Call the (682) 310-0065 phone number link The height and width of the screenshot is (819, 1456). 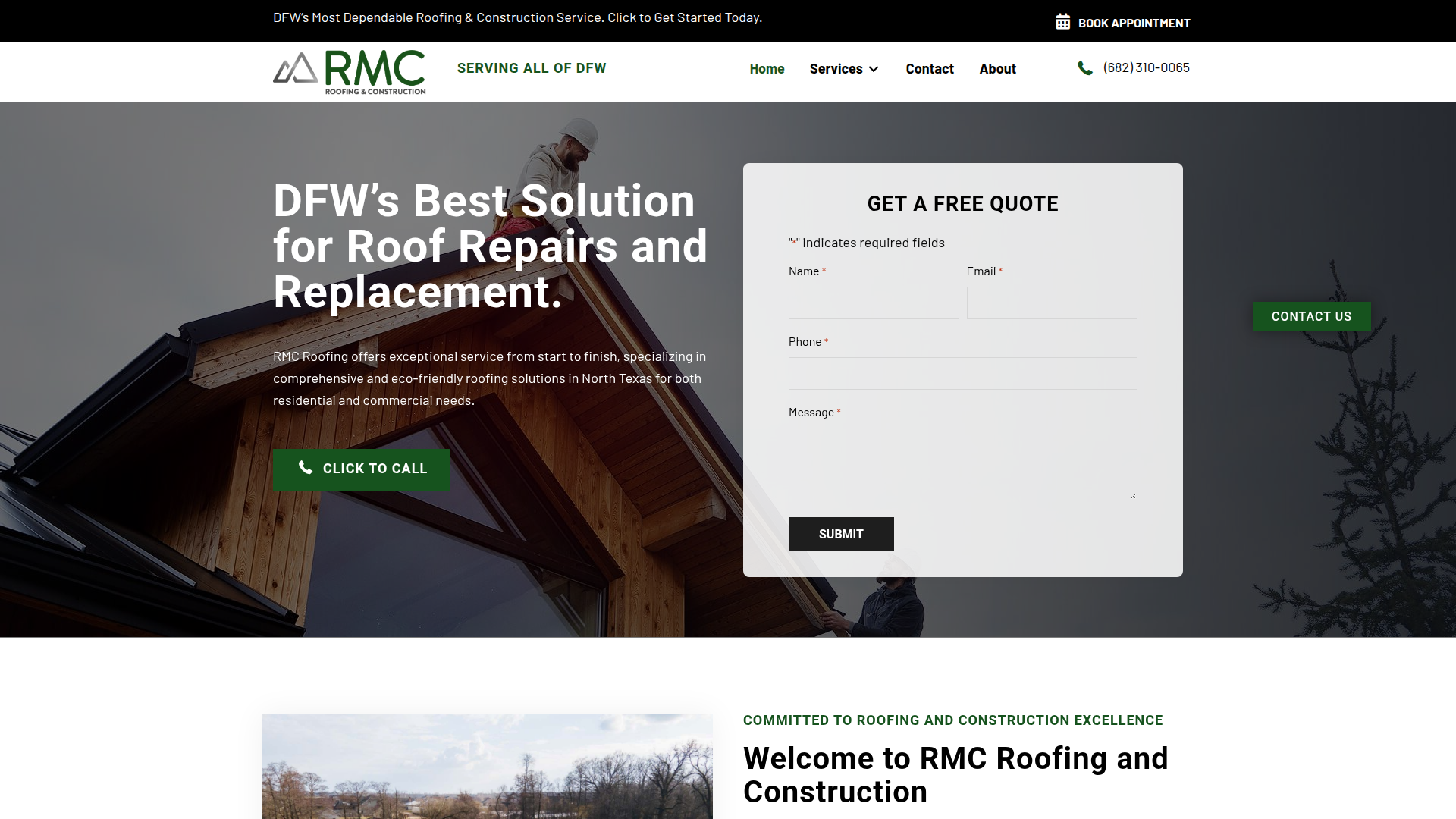tap(1146, 67)
